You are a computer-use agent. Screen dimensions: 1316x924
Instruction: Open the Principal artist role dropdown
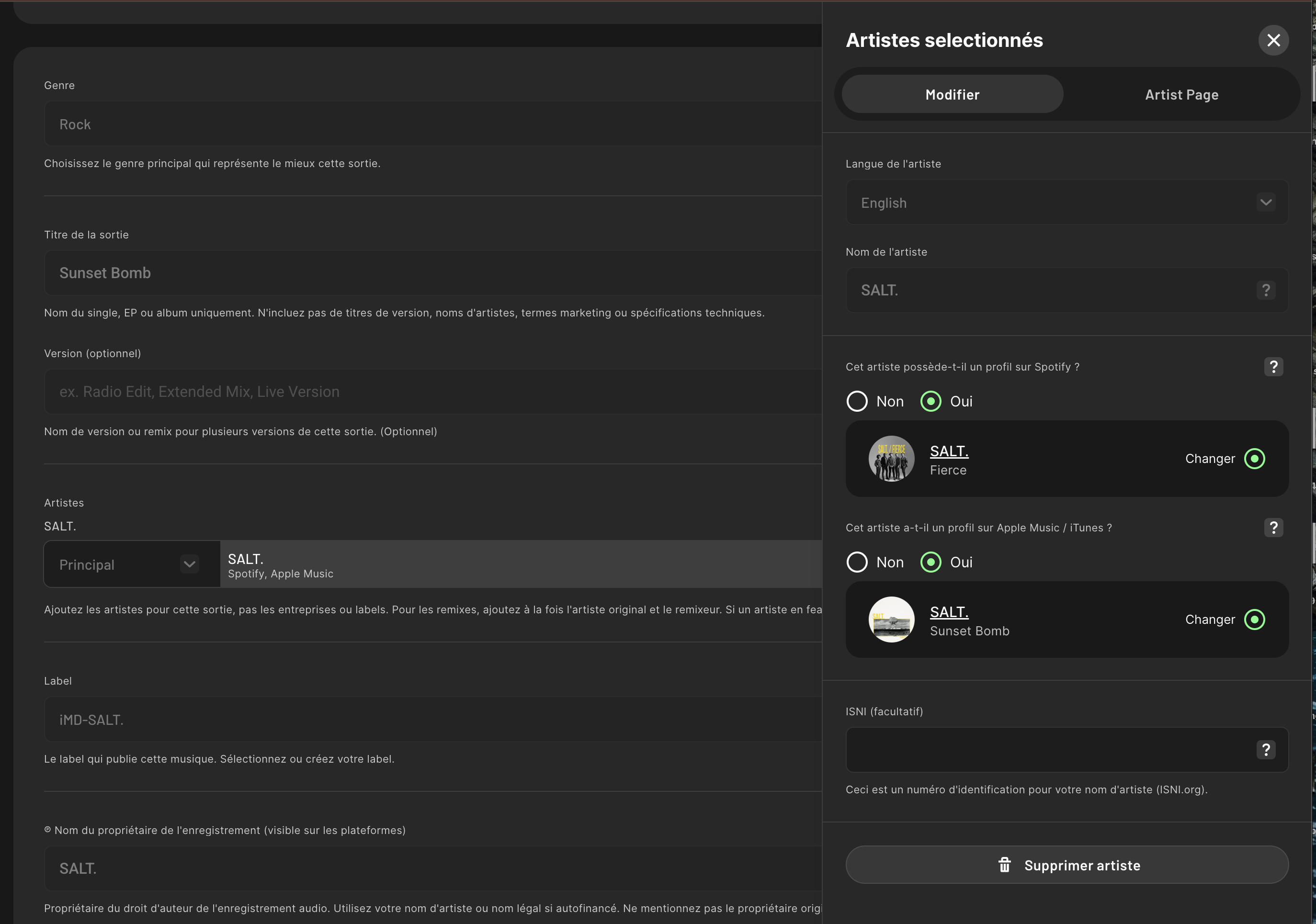(x=132, y=564)
